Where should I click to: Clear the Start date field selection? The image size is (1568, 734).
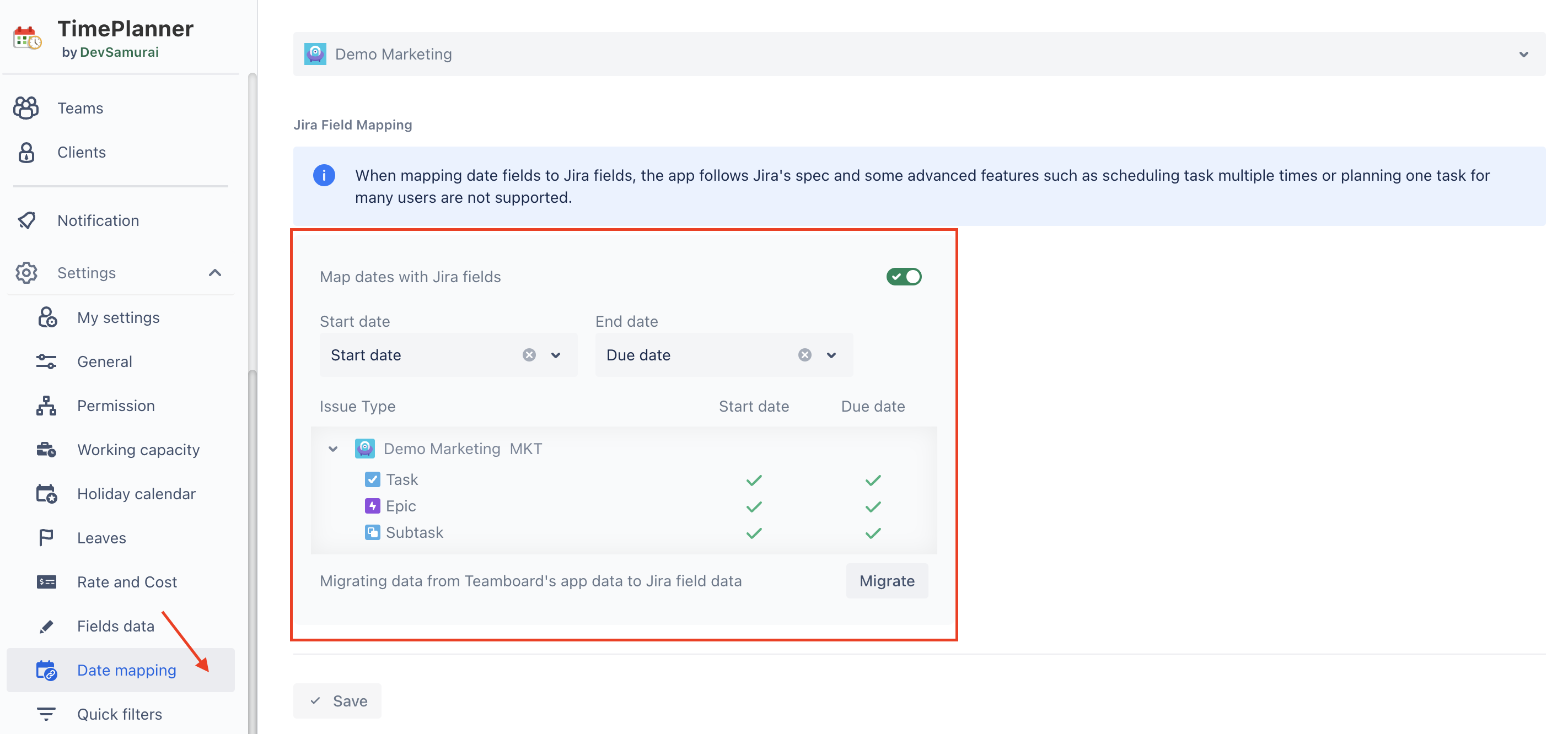click(x=529, y=355)
